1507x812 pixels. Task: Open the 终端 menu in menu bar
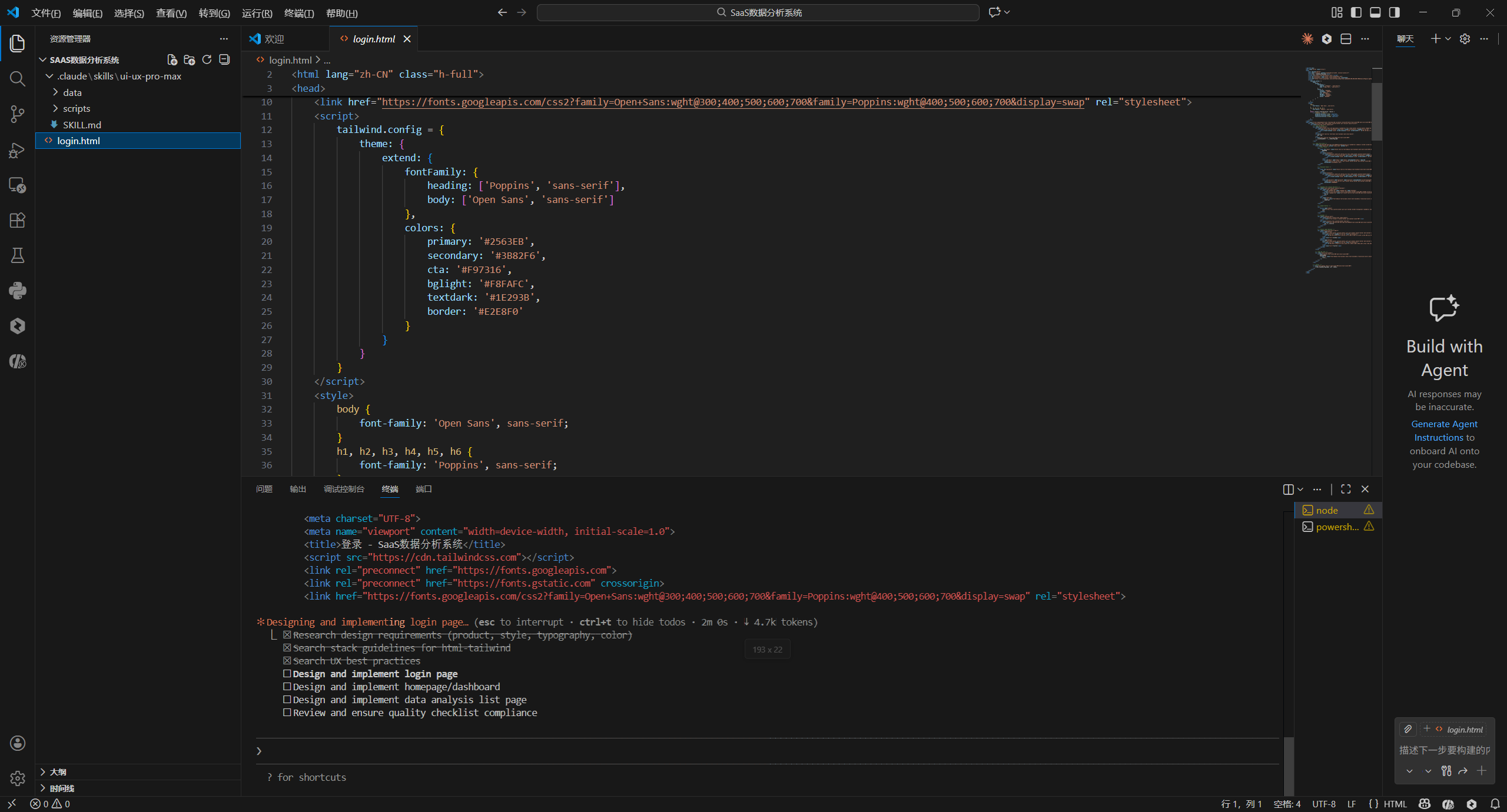click(298, 13)
